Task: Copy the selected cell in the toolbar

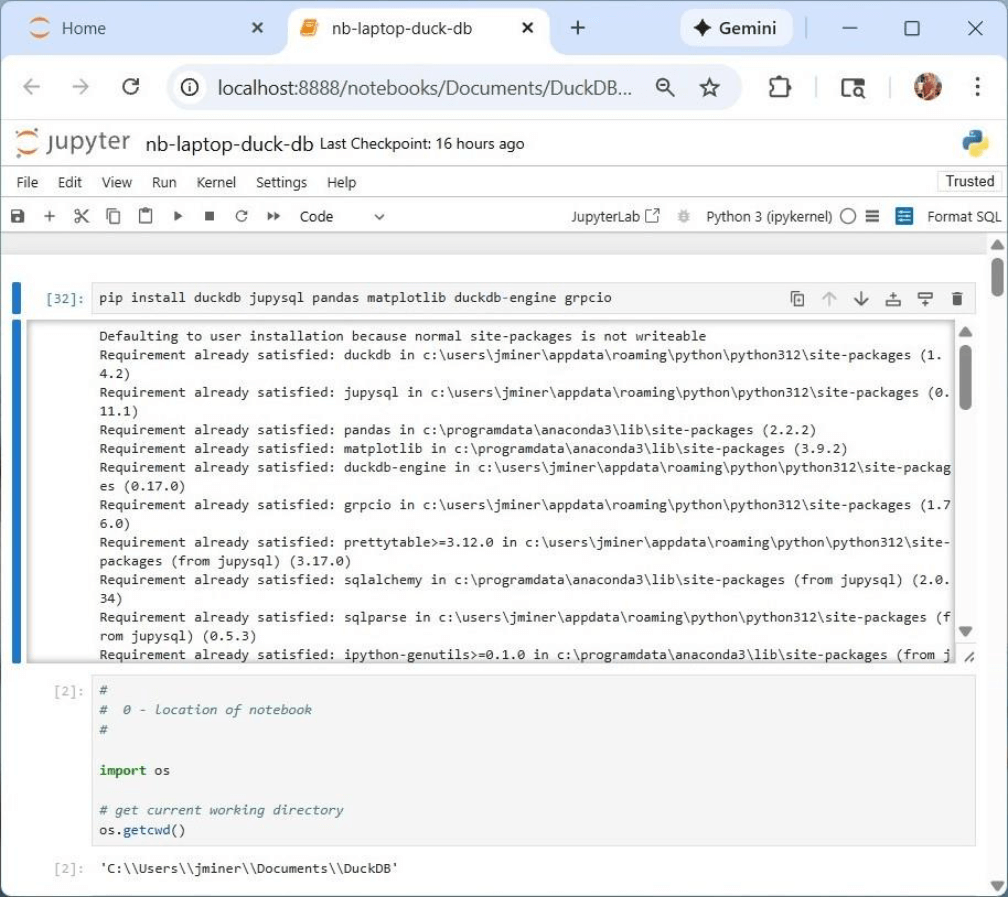Action: coord(113,216)
